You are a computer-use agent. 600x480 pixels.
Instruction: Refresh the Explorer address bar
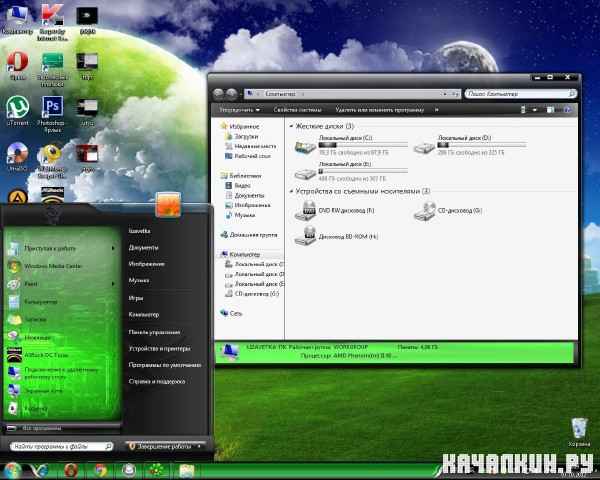455,94
